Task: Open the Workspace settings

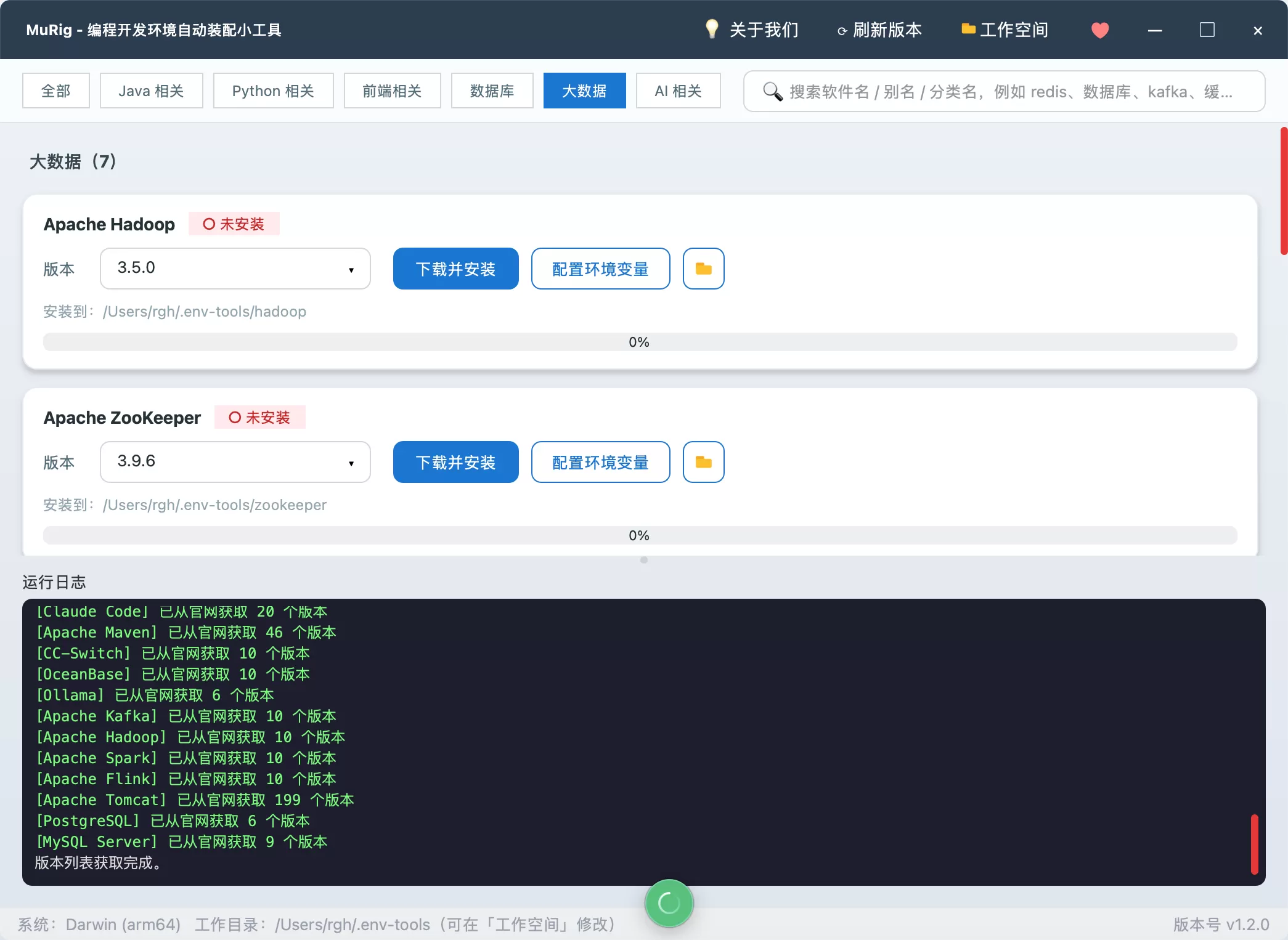Action: [1005, 30]
